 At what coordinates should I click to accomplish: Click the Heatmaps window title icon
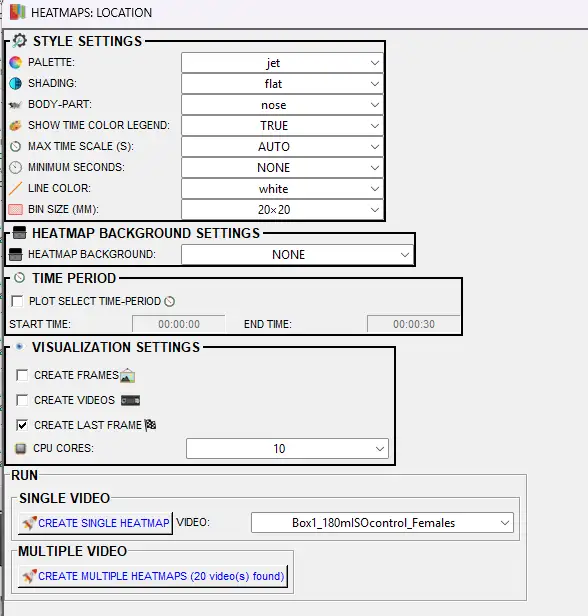pos(18,12)
